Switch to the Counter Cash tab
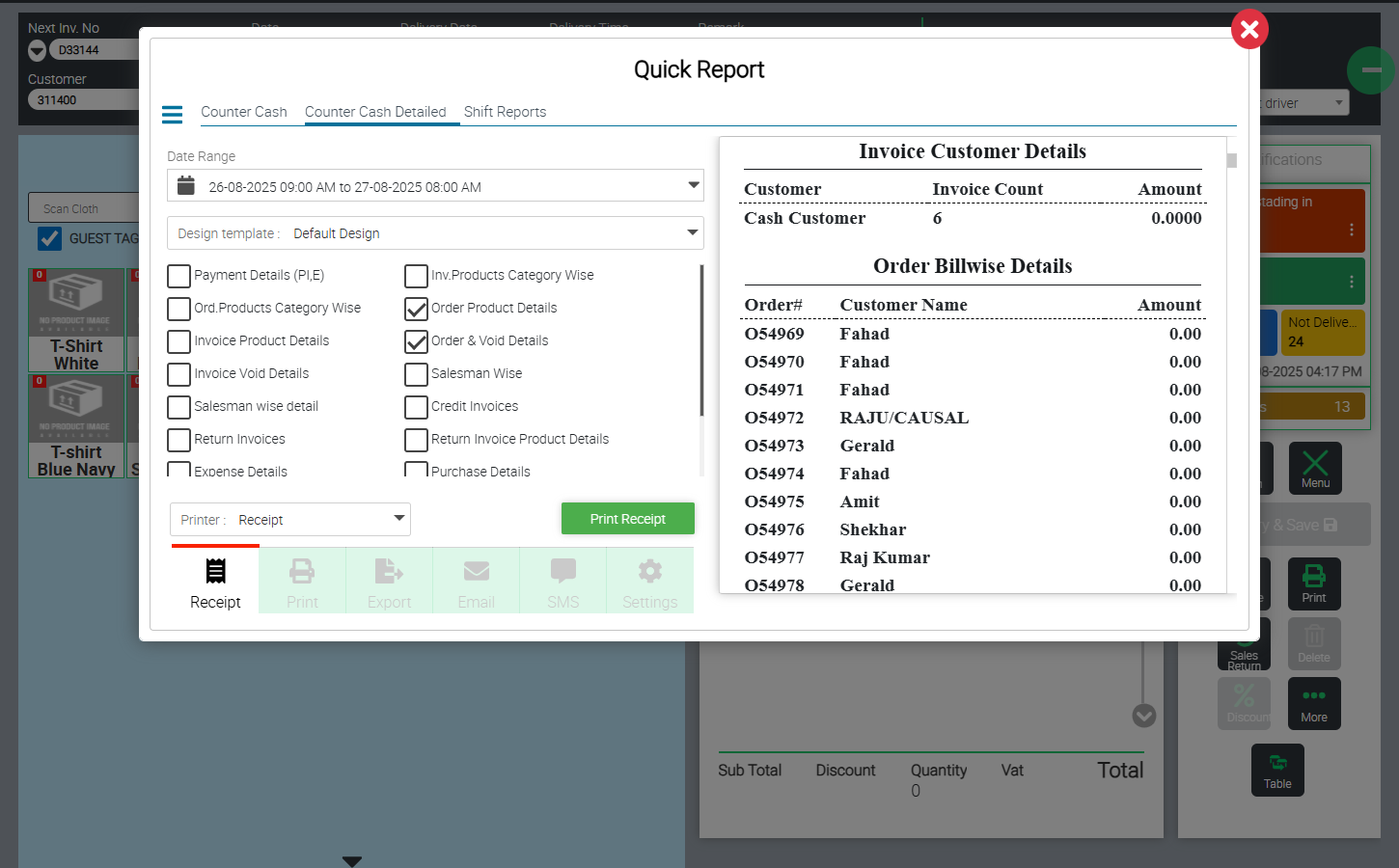The image size is (1399, 868). click(x=243, y=112)
